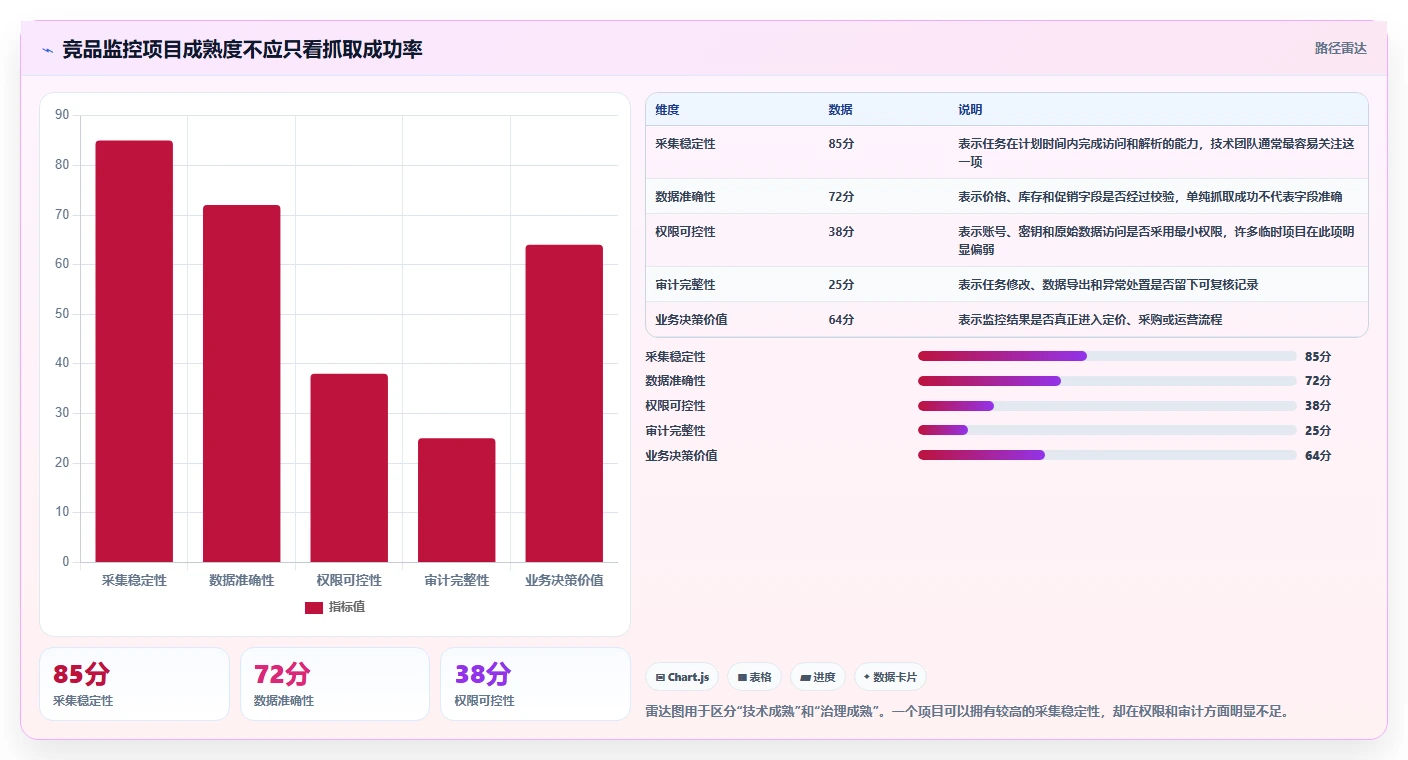Click the 50 tick on the y-axis
This screenshot has width=1408, height=760.
62,314
